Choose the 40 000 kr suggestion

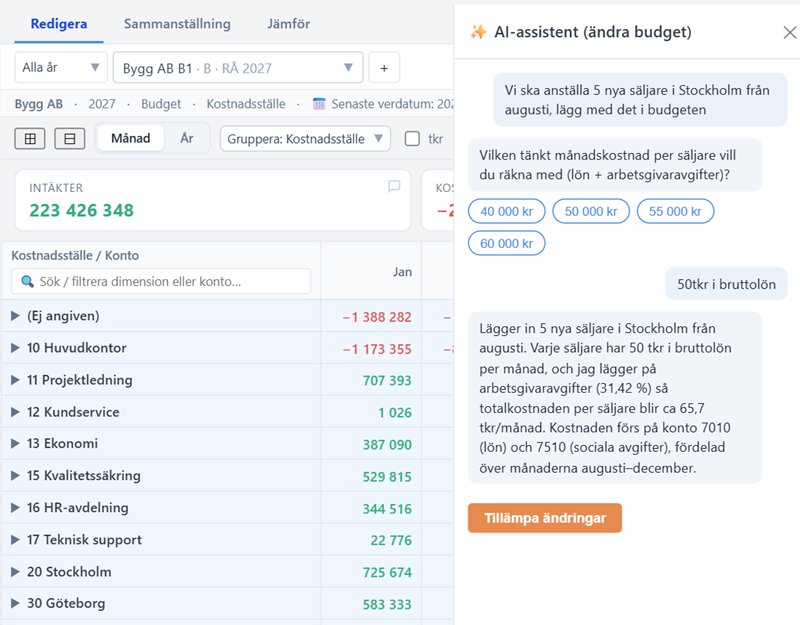[x=507, y=211]
